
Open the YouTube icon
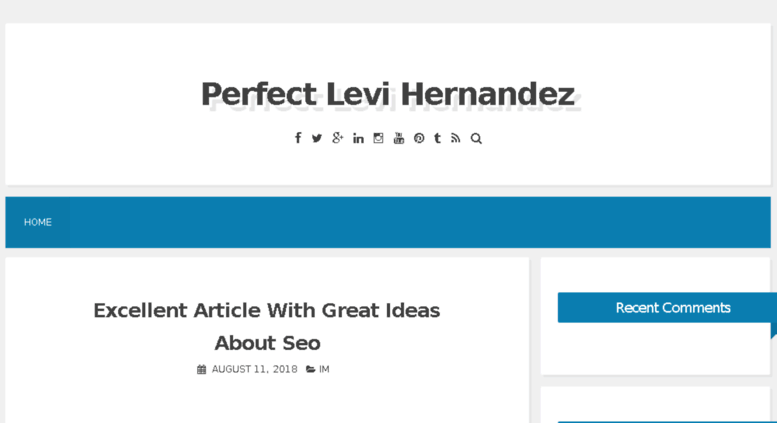[398, 138]
